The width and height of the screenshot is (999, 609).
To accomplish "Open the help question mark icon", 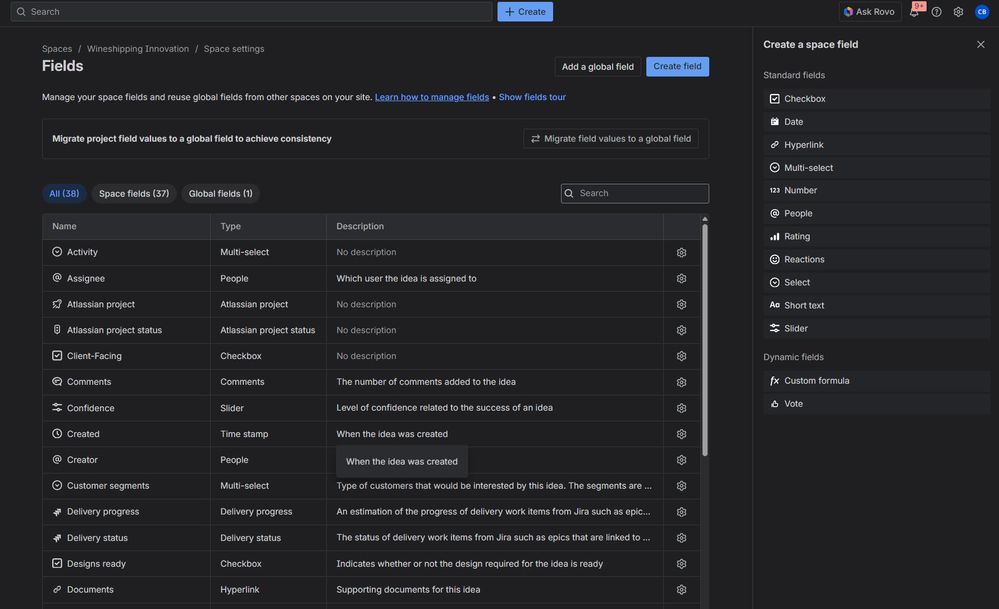I will tap(937, 12).
